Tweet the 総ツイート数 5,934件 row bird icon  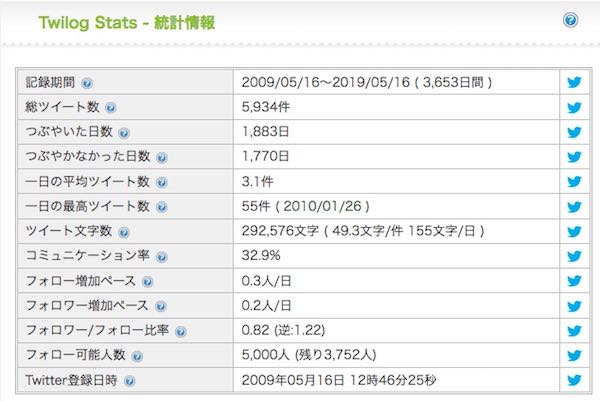[x=574, y=107]
